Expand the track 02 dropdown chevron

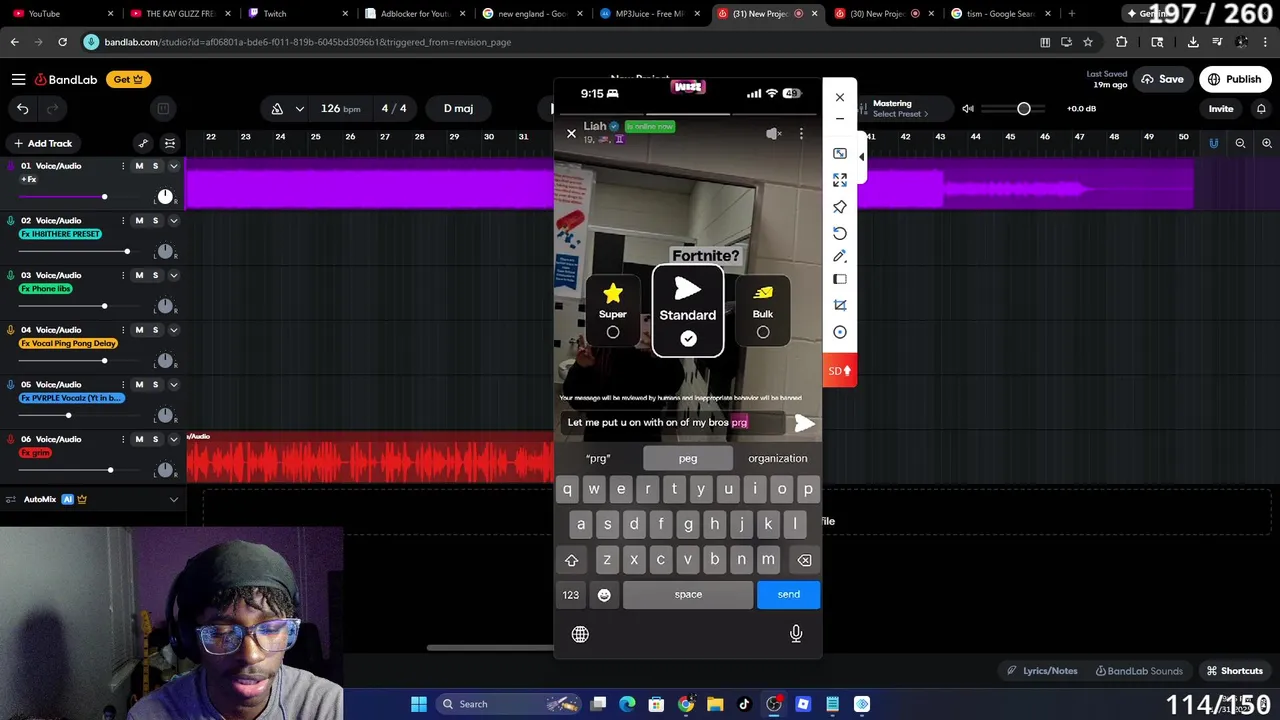point(173,220)
